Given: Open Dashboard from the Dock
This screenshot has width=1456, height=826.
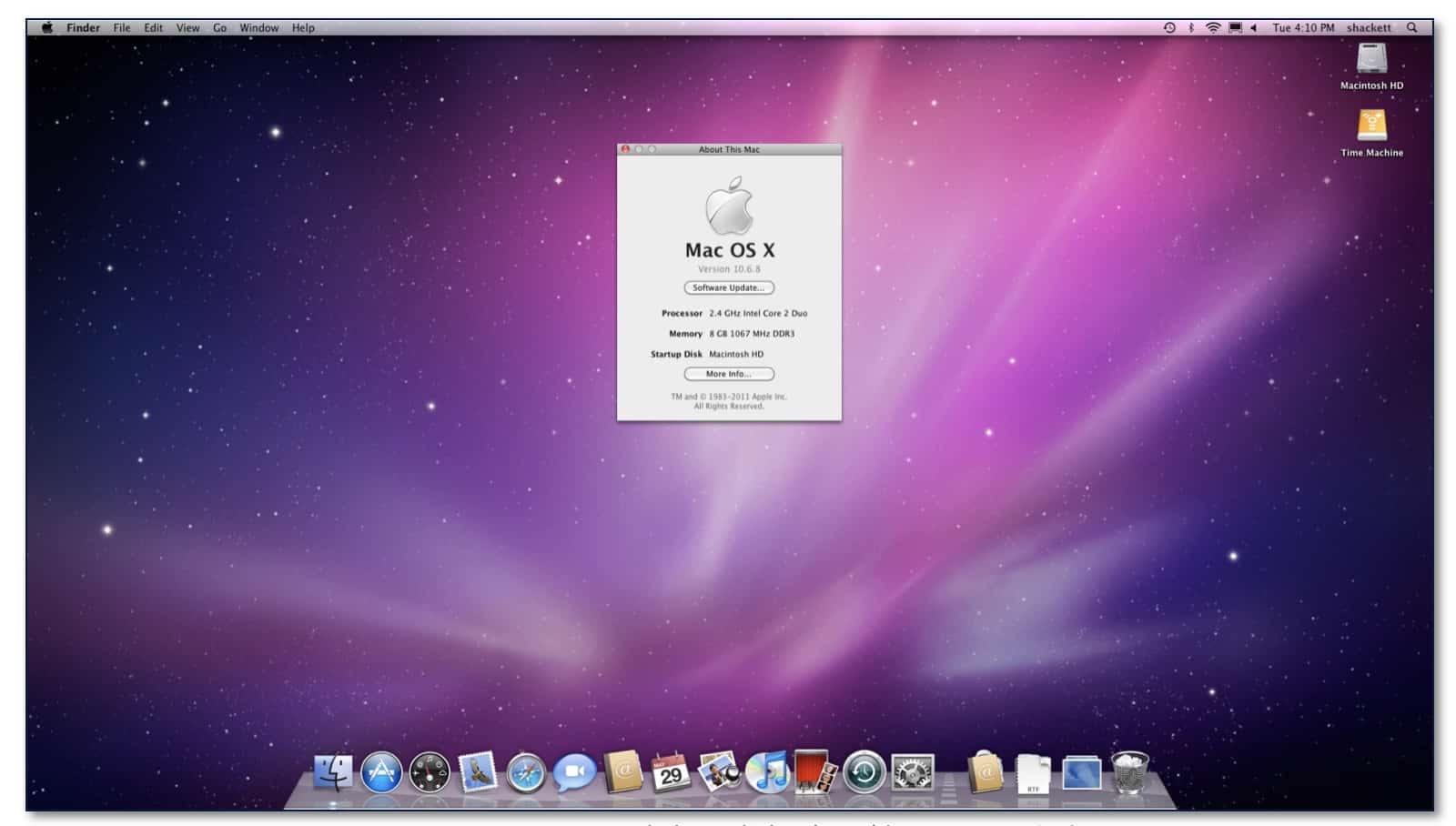Looking at the screenshot, I should 430,773.
